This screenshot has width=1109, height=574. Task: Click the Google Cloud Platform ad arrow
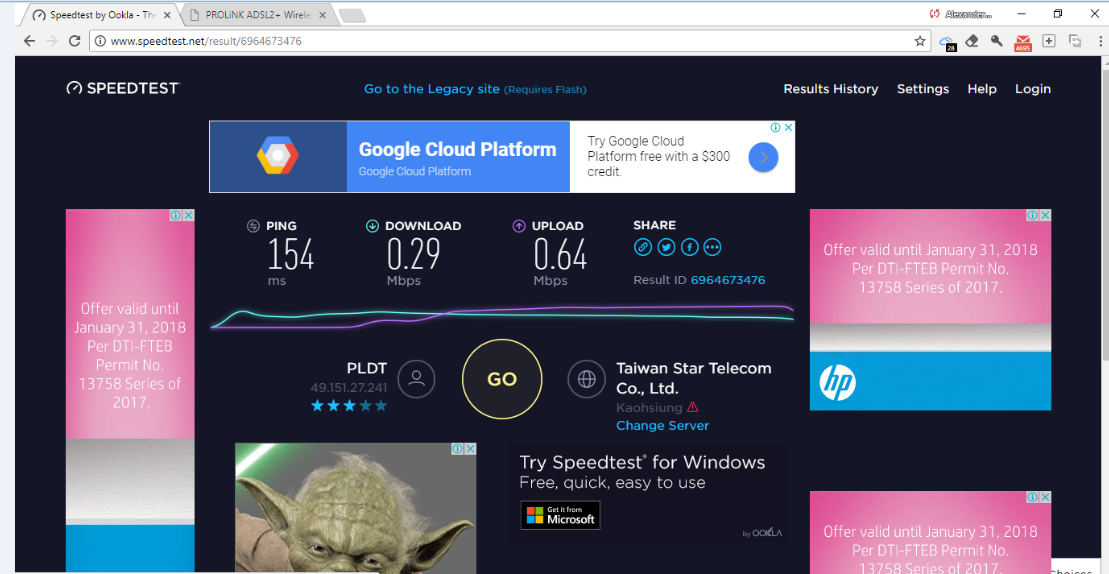pos(763,157)
